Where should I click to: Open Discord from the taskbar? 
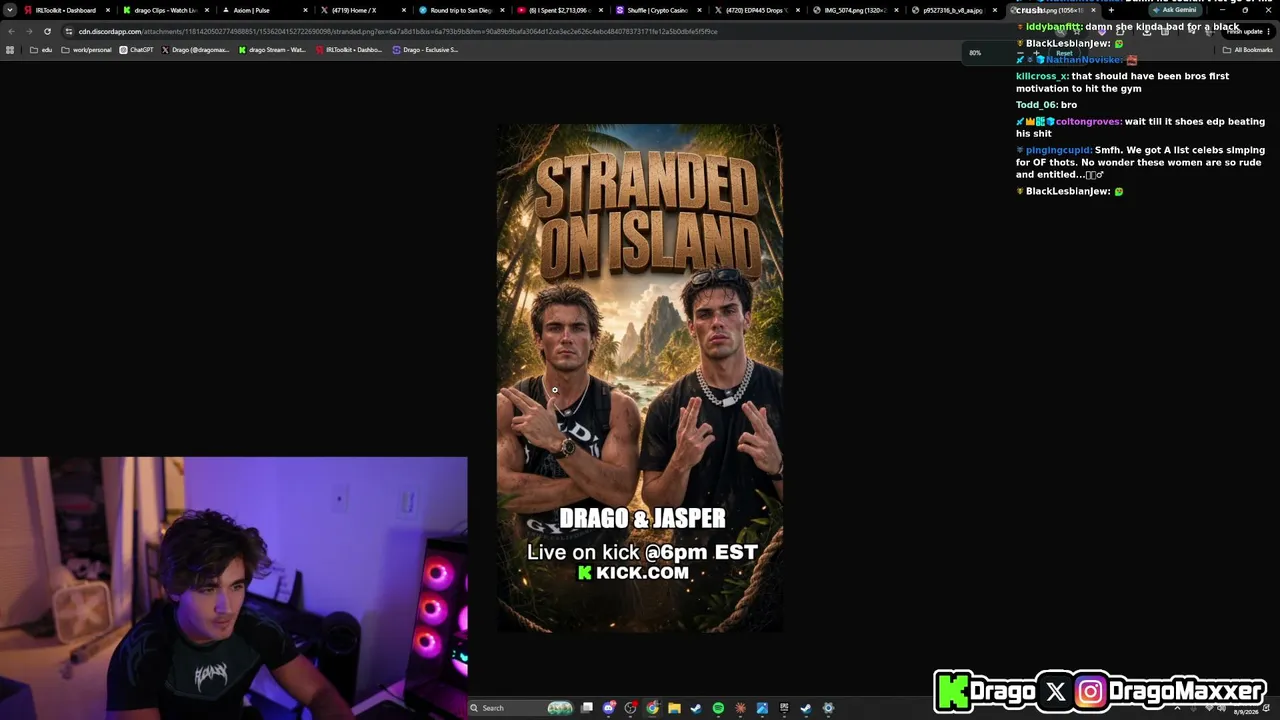coord(609,708)
